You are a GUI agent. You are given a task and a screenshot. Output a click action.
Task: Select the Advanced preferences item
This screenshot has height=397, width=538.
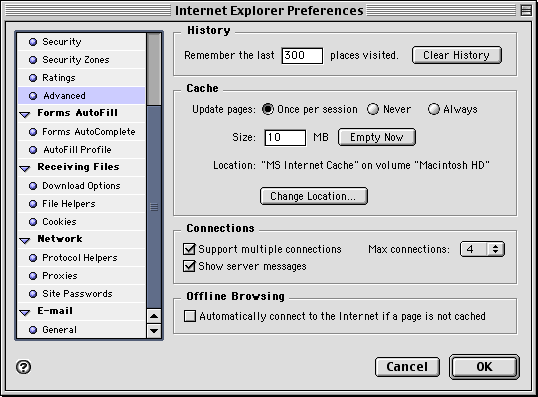pyautogui.click(x=82, y=96)
